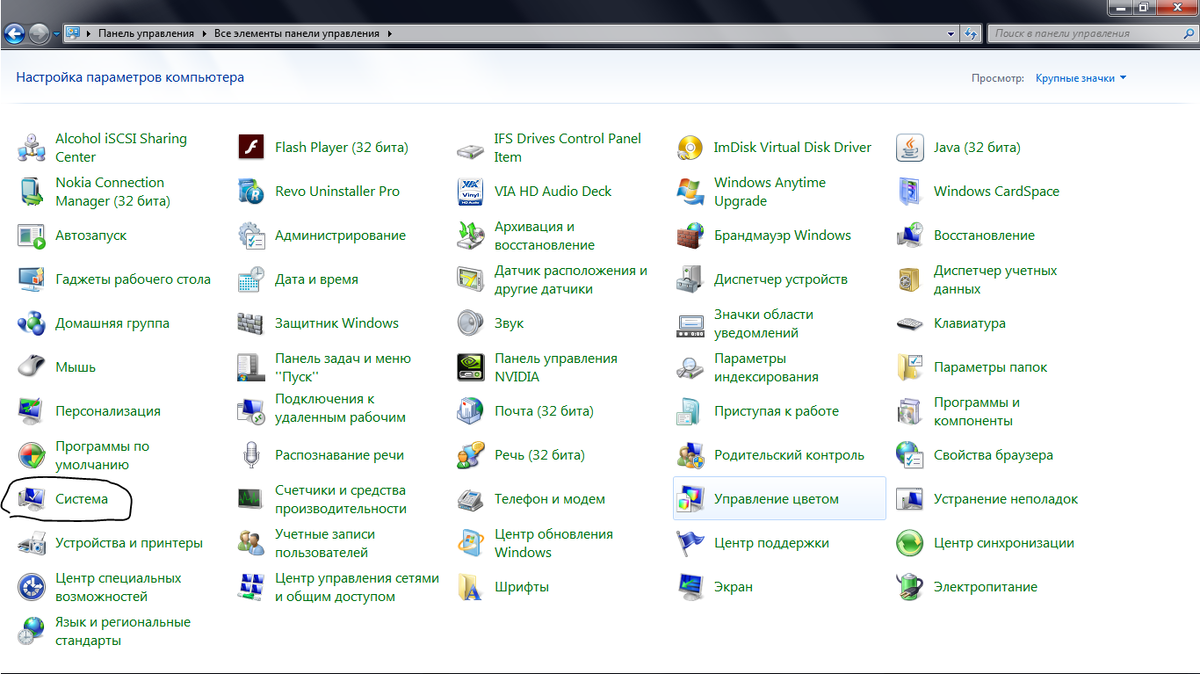This screenshot has height=674, width=1200.
Task: Open the Телефон и модем icon
Action: click(471, 499)
